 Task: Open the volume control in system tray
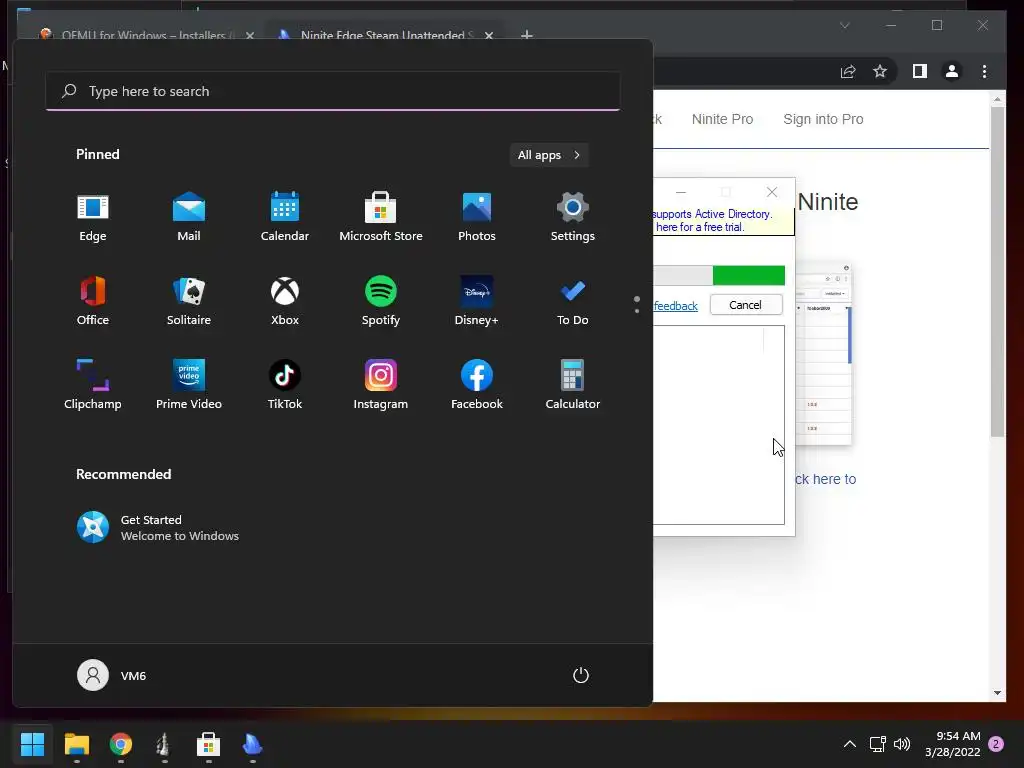pyautogui.click(x=902, y=744)
